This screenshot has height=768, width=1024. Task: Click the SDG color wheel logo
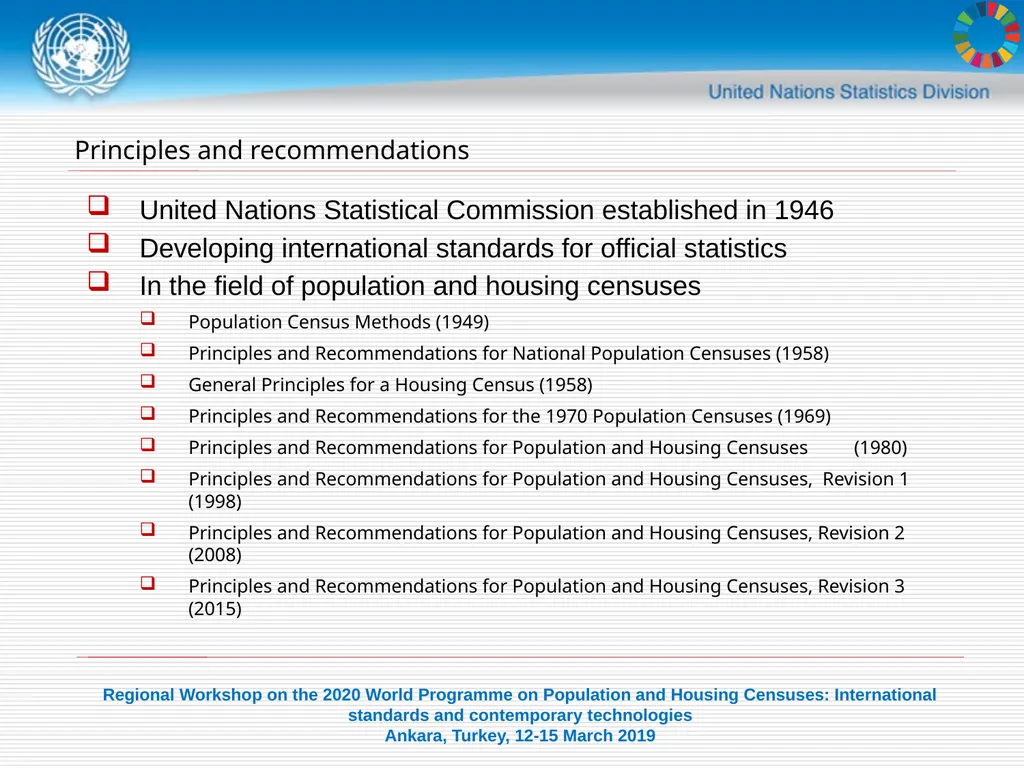[987, 34]
